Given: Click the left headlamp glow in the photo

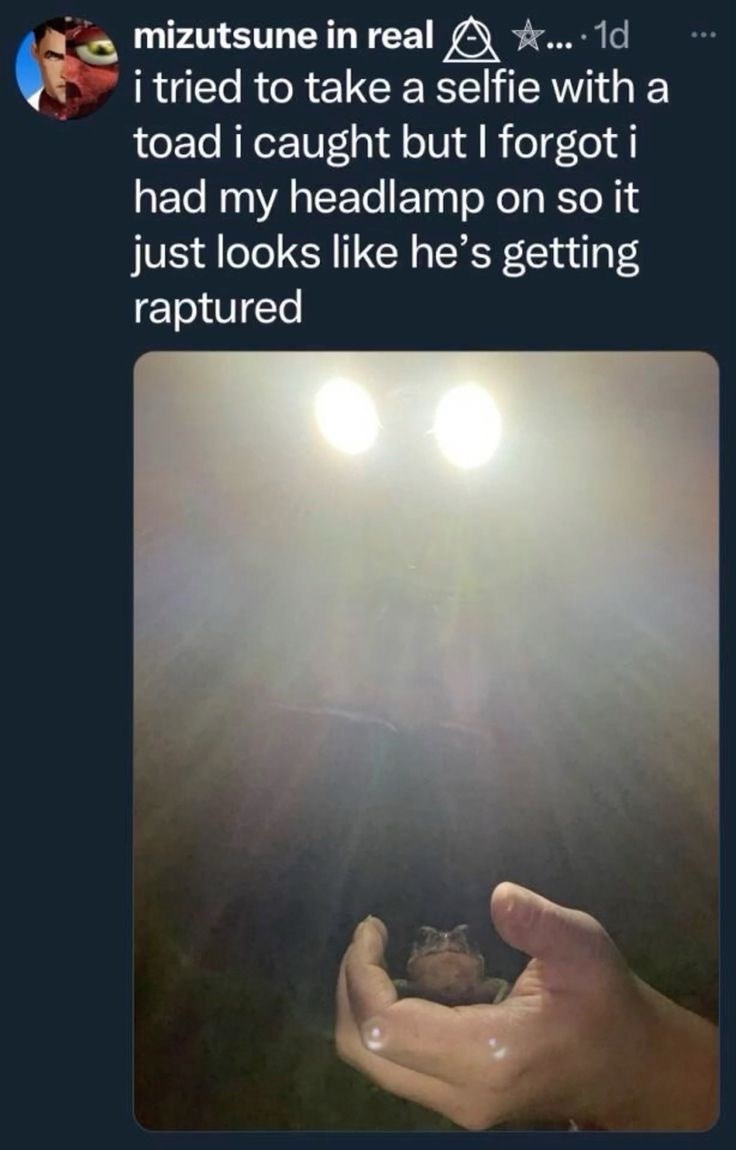Looking at the screenshot, I should (x=346, y=416).
